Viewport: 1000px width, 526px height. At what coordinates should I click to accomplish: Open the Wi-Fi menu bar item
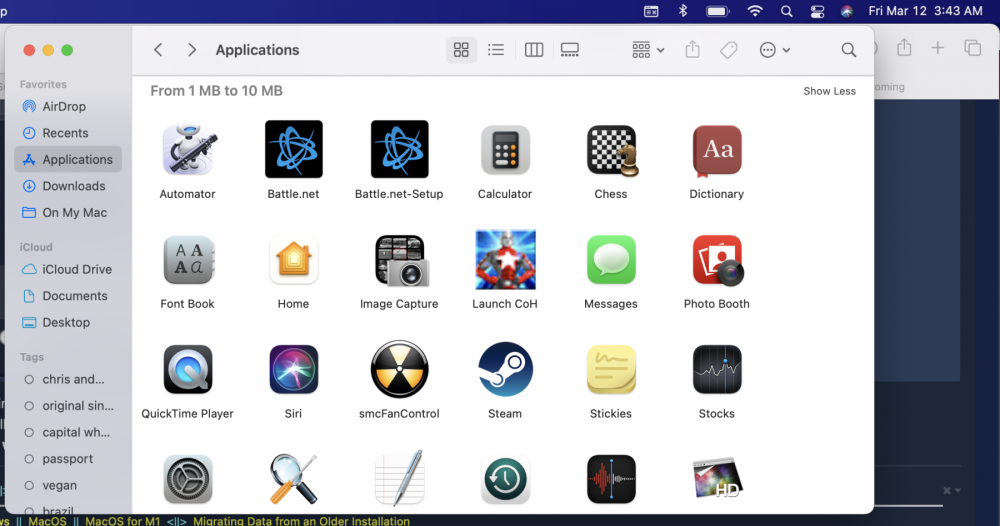755,11
